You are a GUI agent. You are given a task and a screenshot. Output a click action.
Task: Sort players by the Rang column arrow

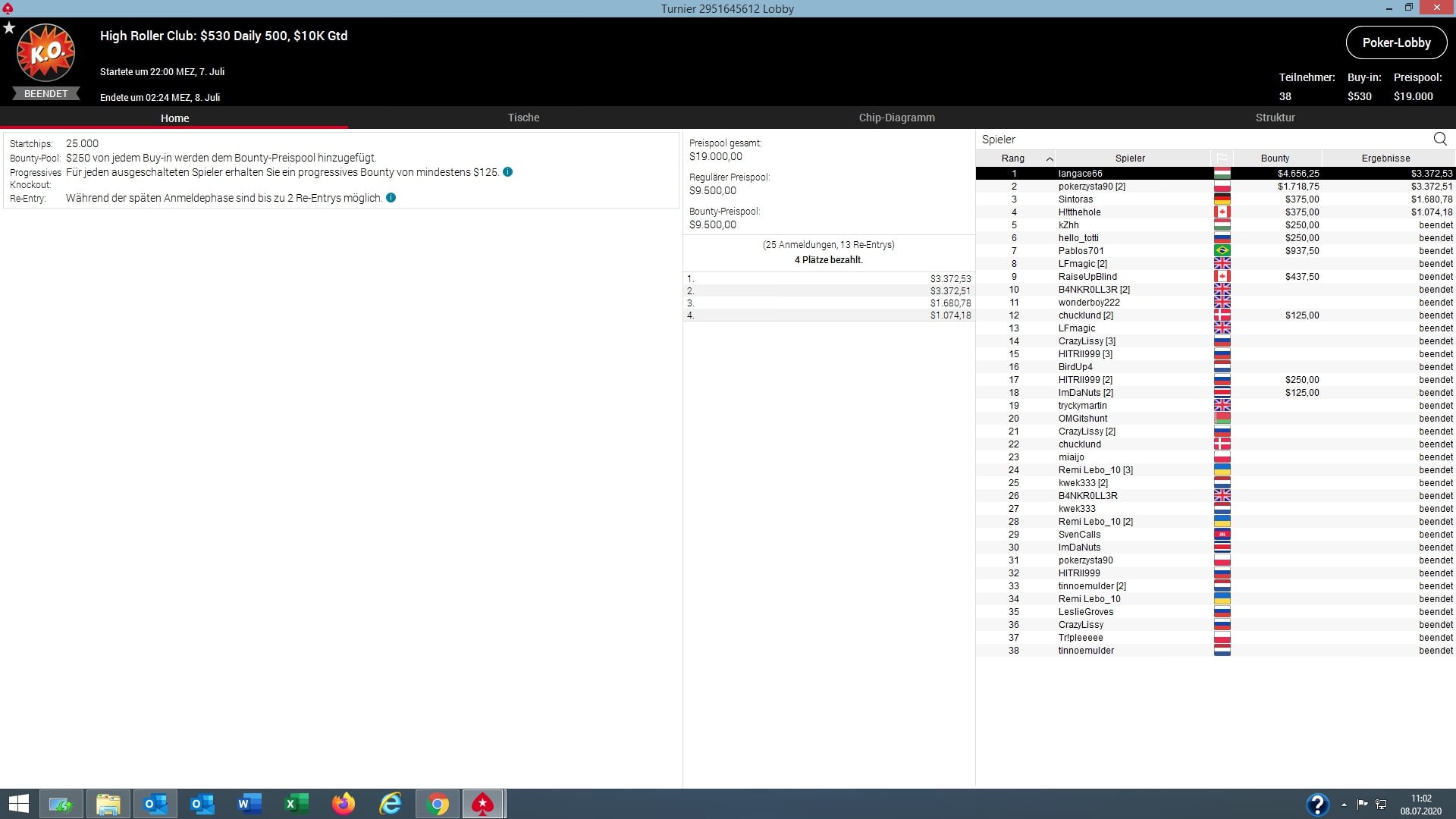[x=1050, y=158]
